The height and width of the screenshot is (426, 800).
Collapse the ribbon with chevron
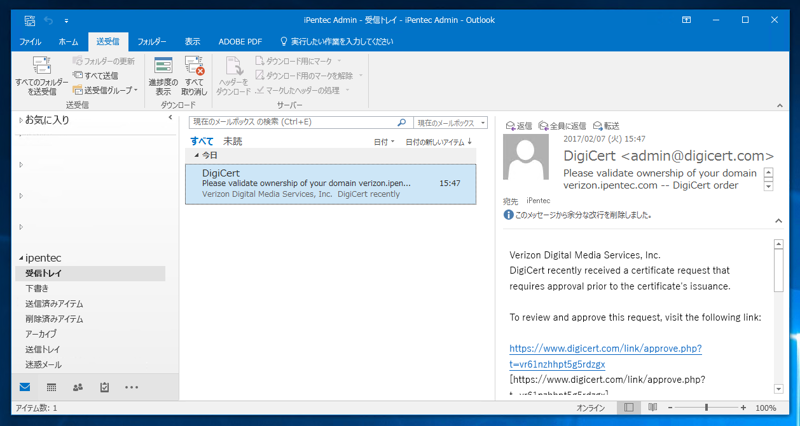(x=780, y=106)
